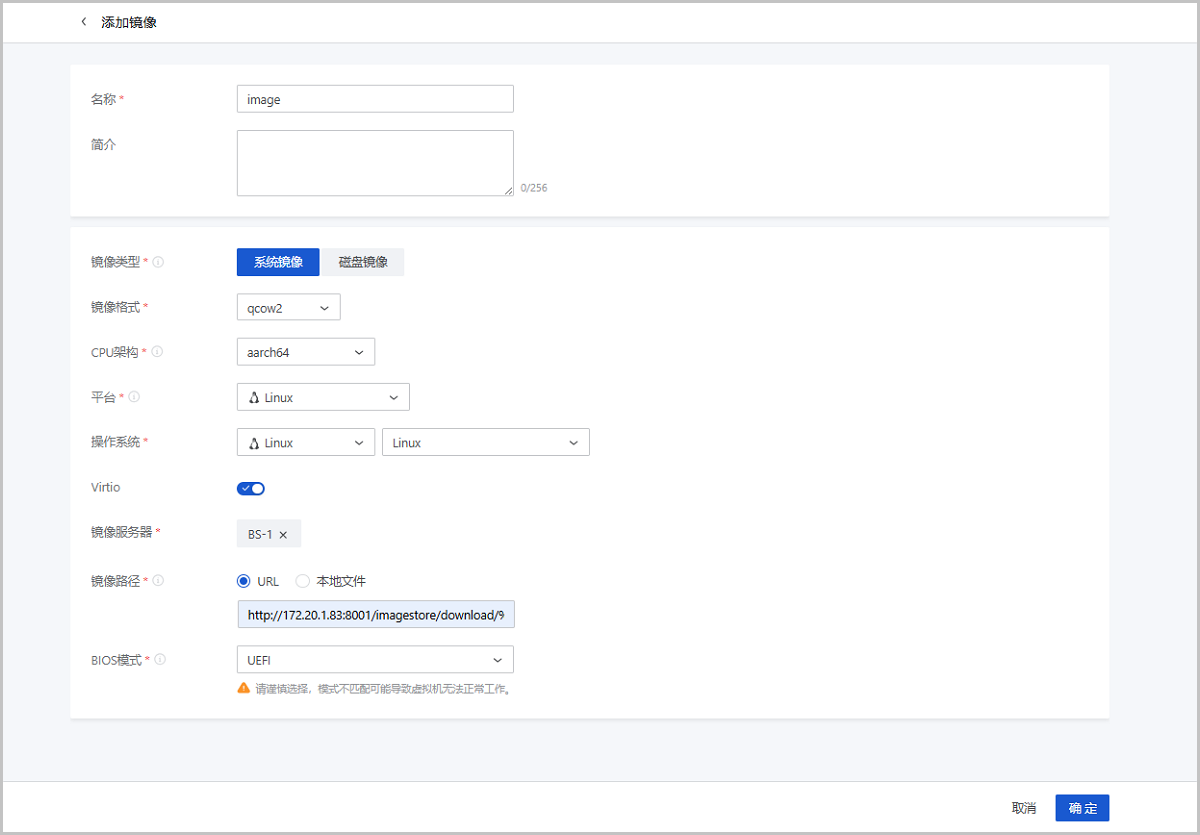1200x835 pixels.
Task: Select the 本地文件 radio option
Action: click(x=303, y=581)
